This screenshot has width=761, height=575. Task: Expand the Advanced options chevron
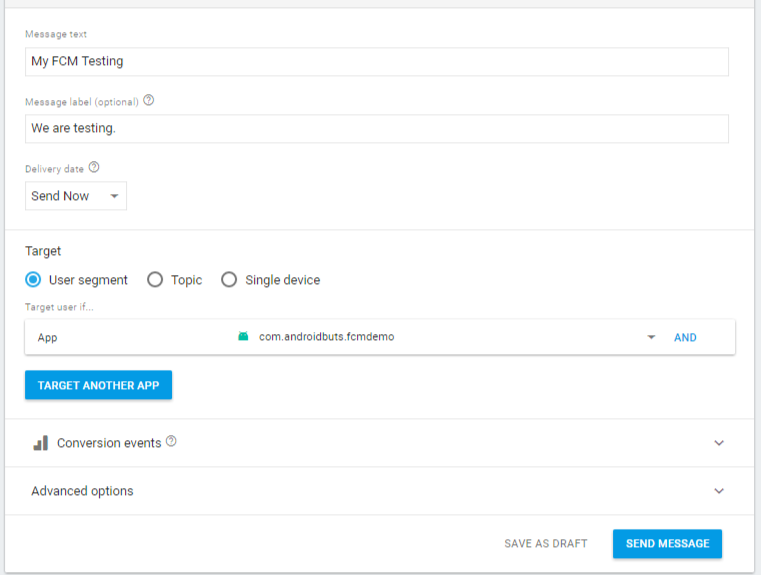[719, 491]
